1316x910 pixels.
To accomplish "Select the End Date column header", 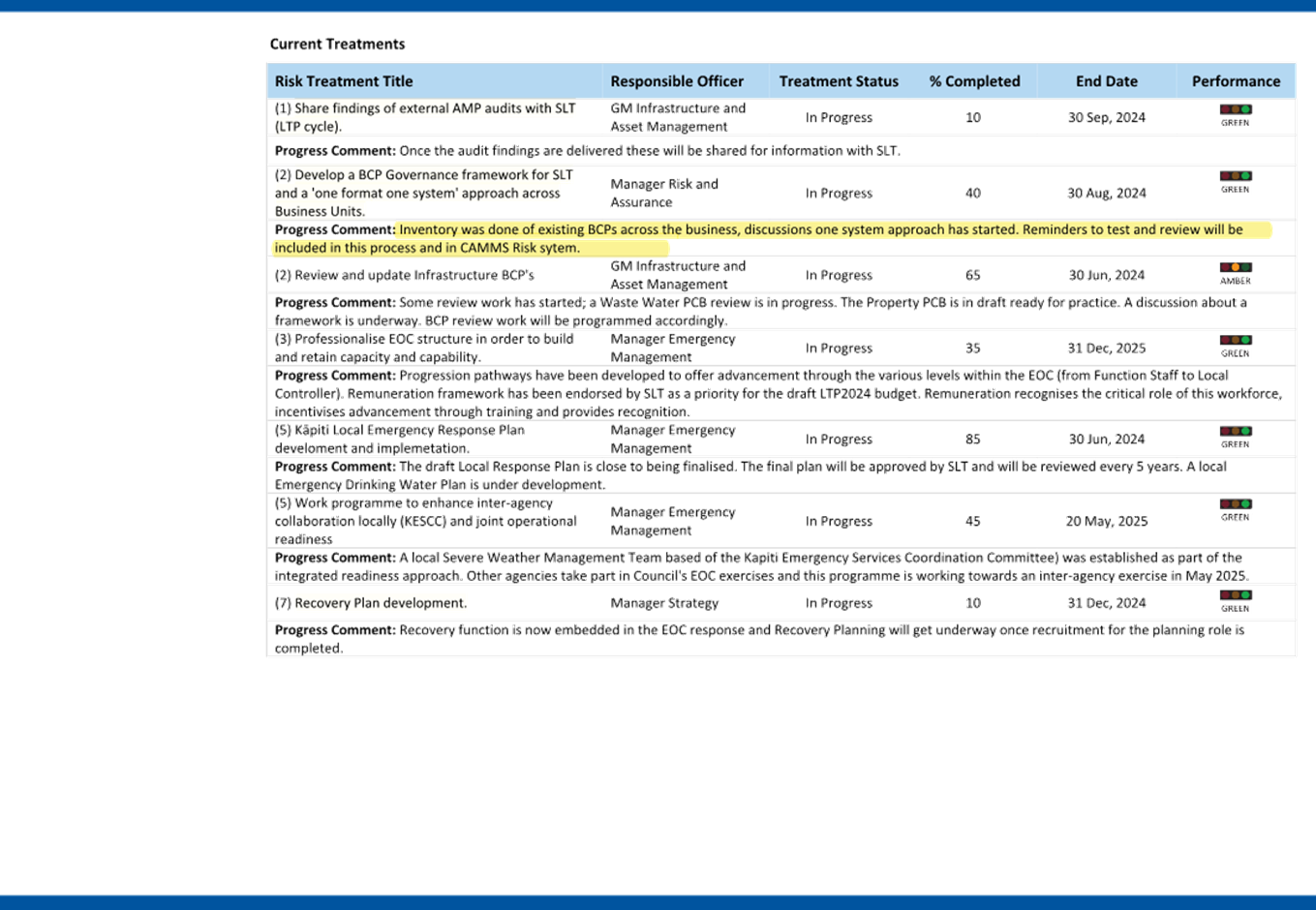I will coord(1106,81).
